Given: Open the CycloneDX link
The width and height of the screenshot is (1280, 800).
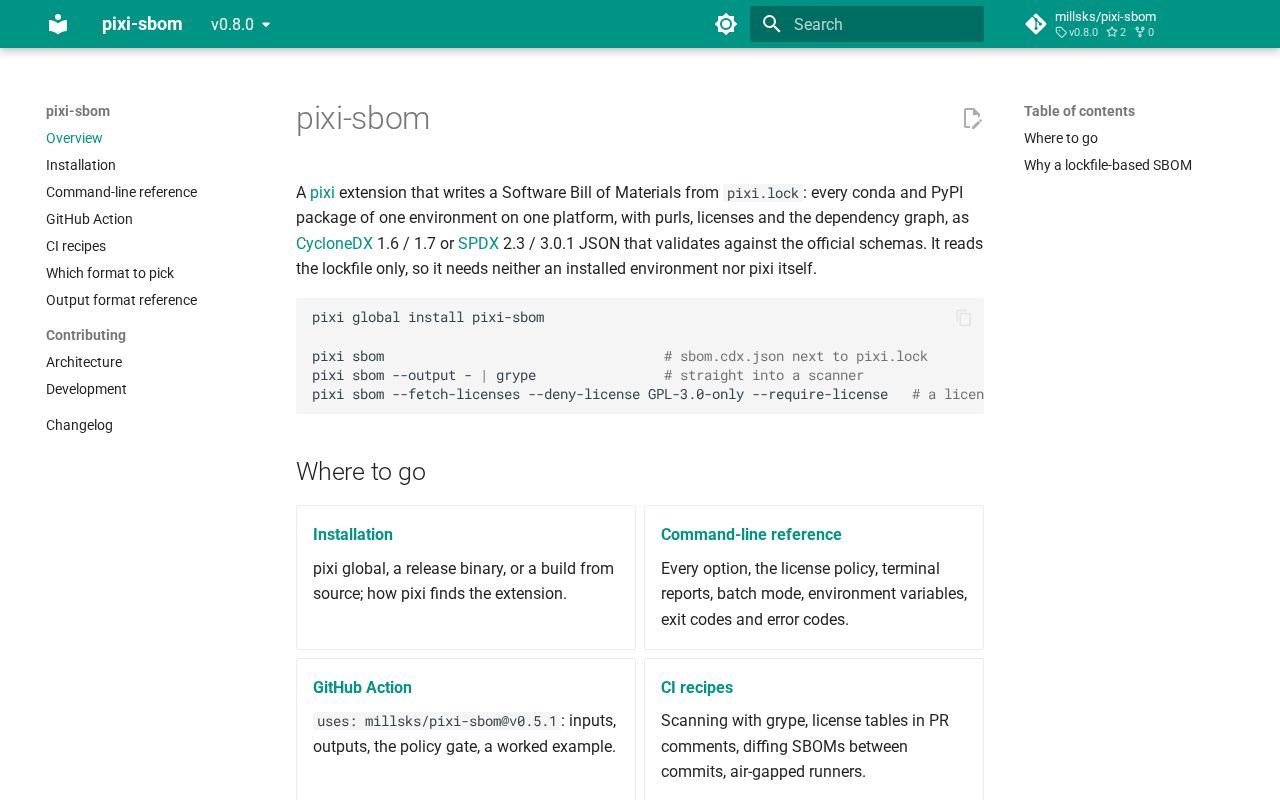Looking at the screenshot, I should pyautogui.click(x=334, y=243).
